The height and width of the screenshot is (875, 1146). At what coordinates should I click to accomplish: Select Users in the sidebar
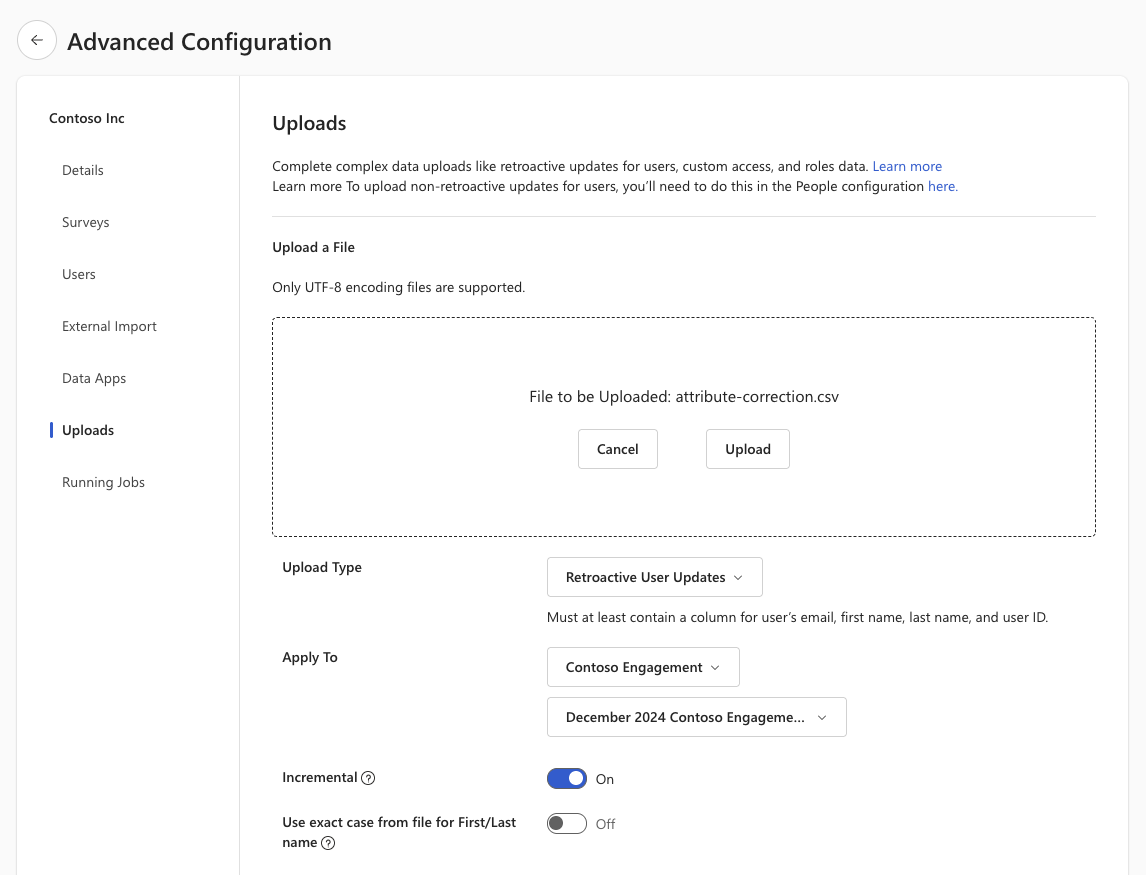(x=79, y=274)
